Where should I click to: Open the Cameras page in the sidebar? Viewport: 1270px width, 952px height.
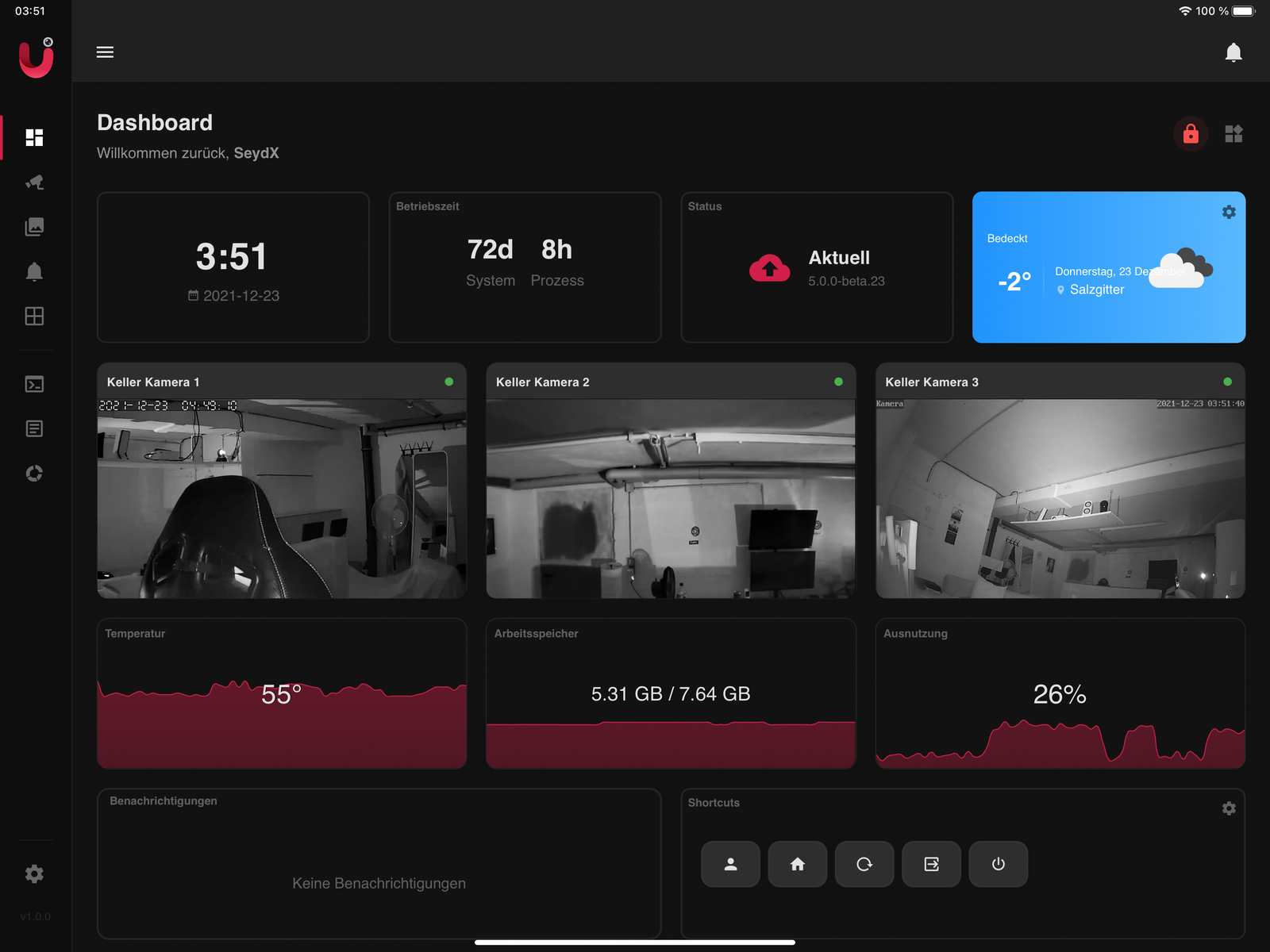(34, 182)
